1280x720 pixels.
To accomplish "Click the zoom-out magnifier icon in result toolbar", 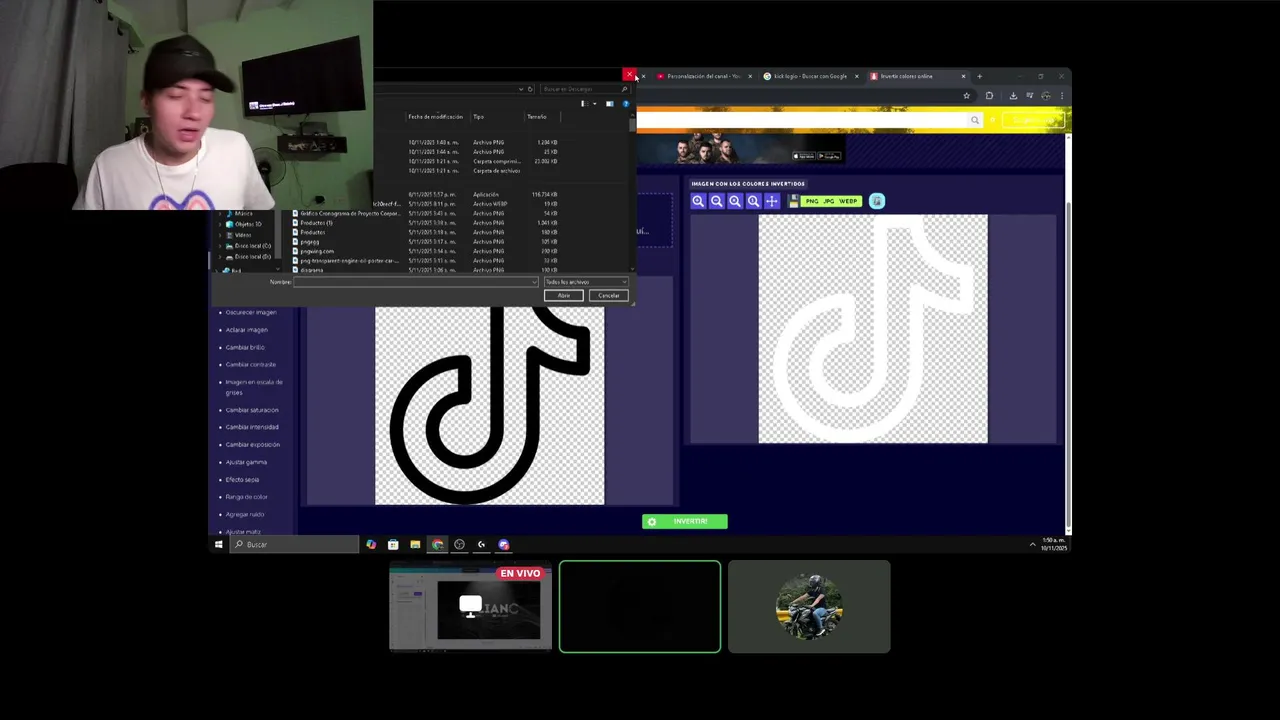I will coord(717,201).
